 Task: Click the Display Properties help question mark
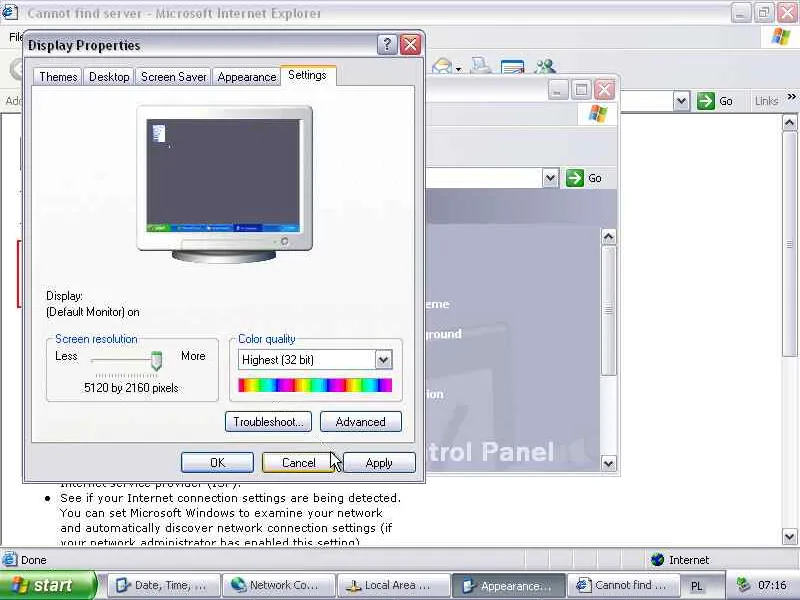(387, 45)
